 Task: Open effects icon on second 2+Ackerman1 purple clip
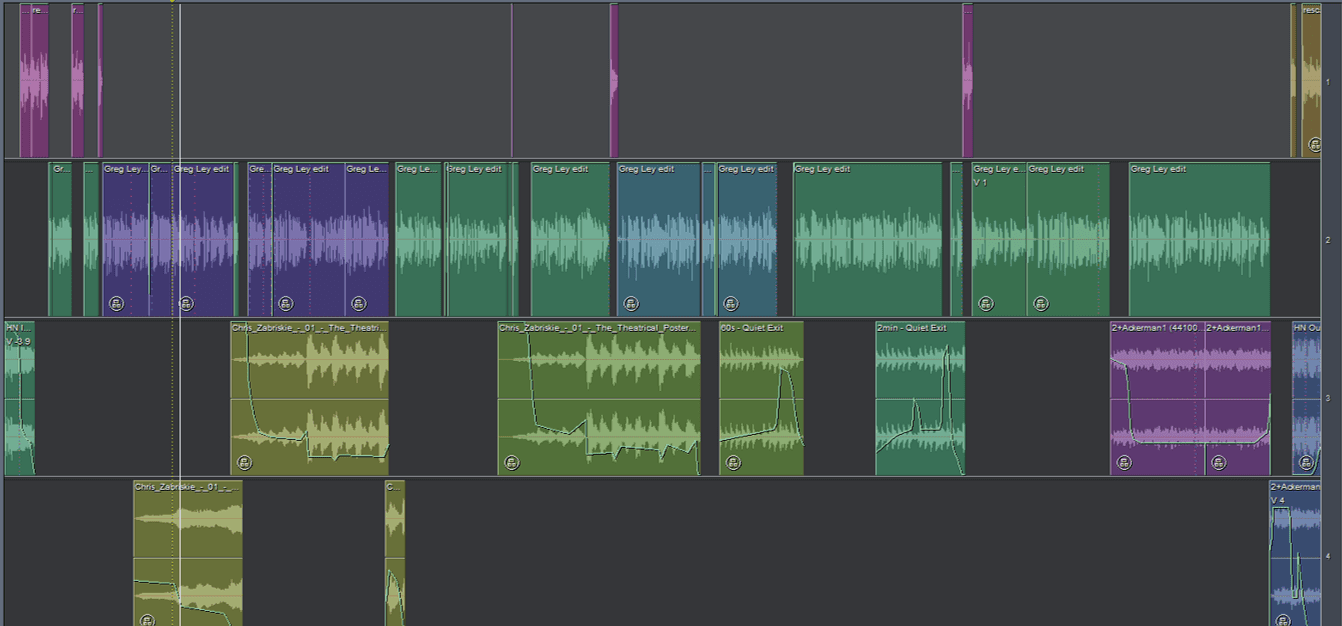coord(1218,463)
